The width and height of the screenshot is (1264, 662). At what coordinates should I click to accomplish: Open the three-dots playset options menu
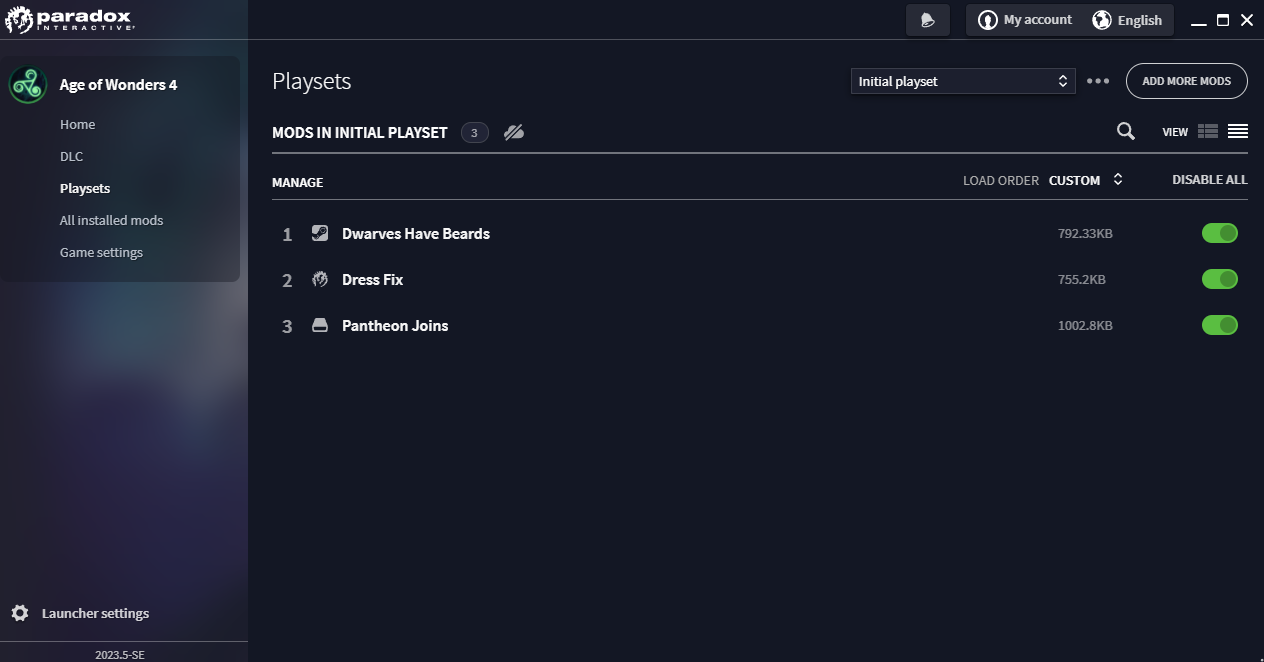tap(1098, 81)
